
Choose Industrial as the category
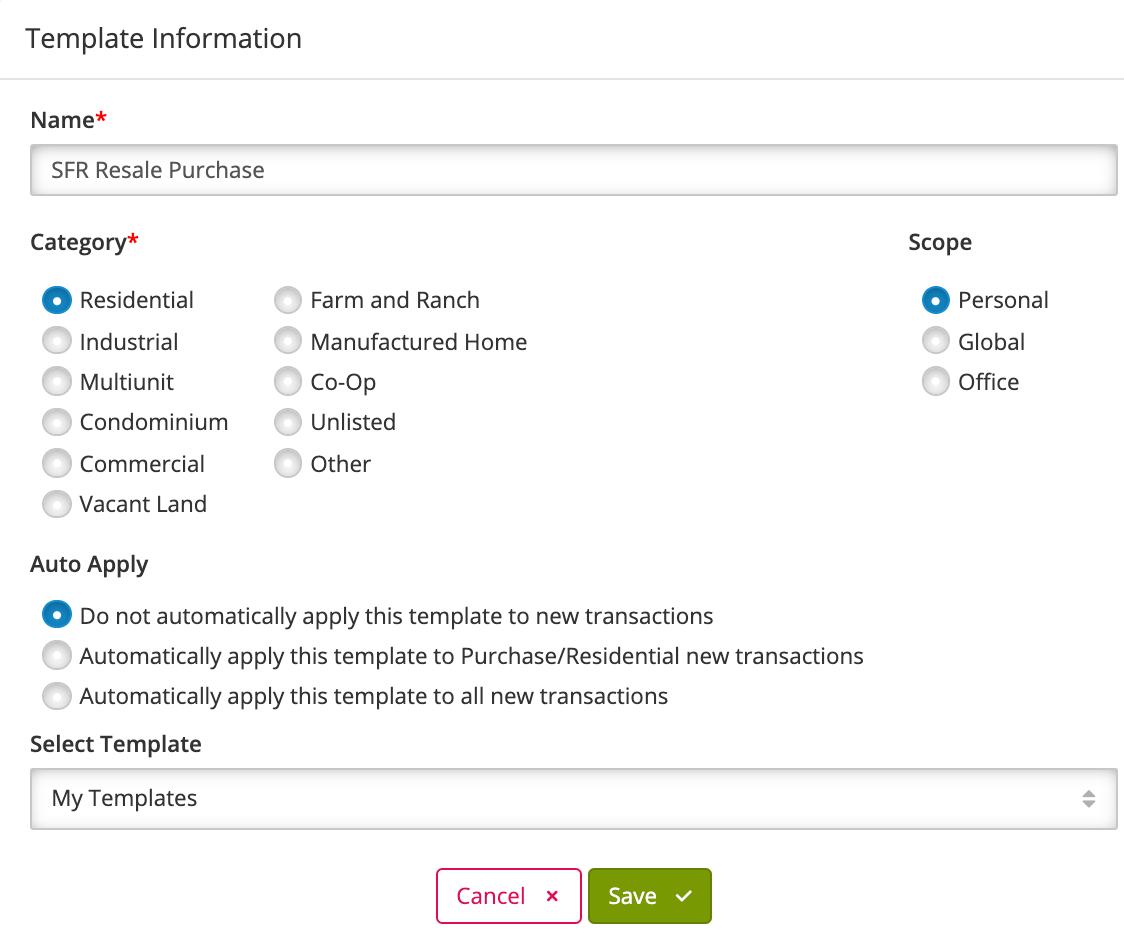coord(57,341)
